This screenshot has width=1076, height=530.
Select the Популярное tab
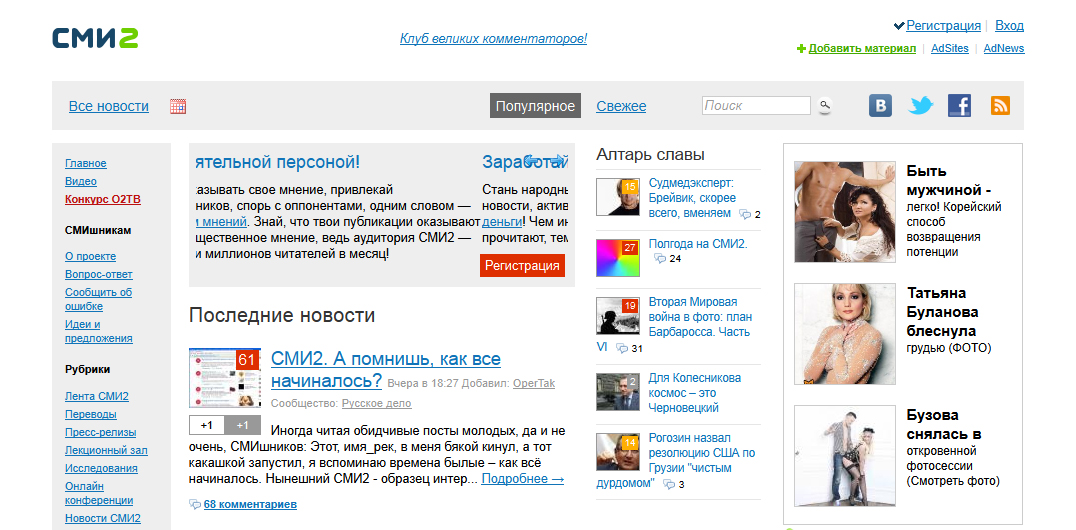click(535, 106)
